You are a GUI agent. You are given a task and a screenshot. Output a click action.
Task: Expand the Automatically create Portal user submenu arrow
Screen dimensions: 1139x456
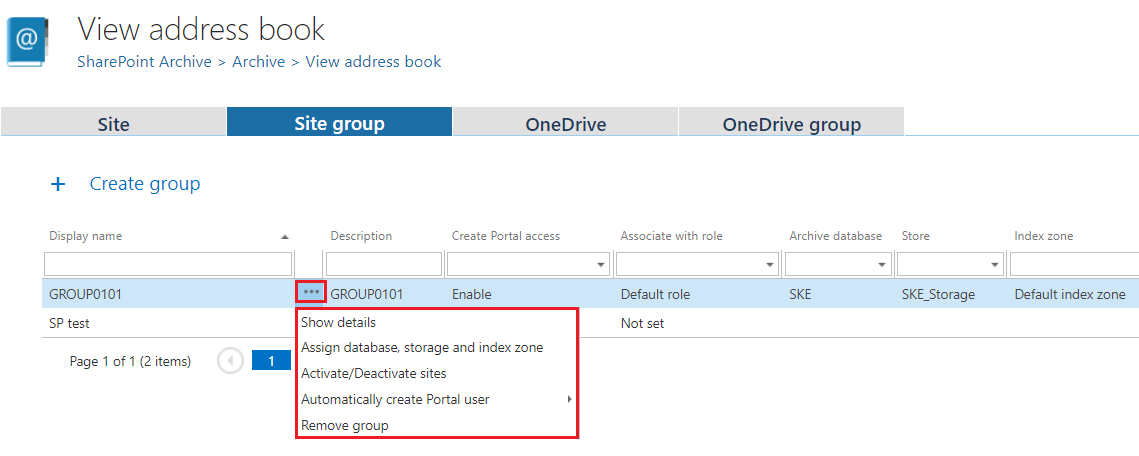(569, 399)
